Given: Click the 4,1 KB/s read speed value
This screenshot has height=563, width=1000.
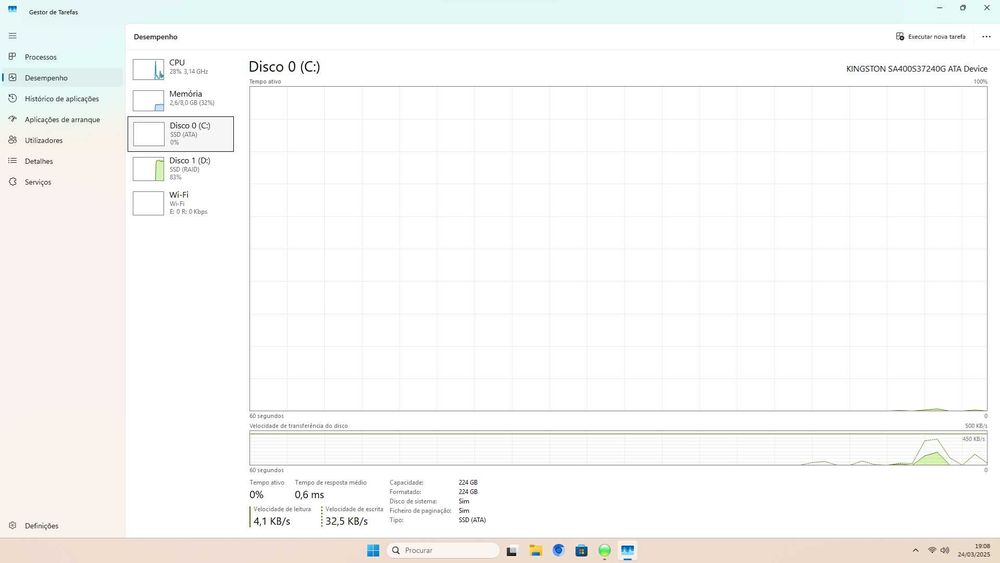Looking at the screenshot, I should click(x=272, y=521).
